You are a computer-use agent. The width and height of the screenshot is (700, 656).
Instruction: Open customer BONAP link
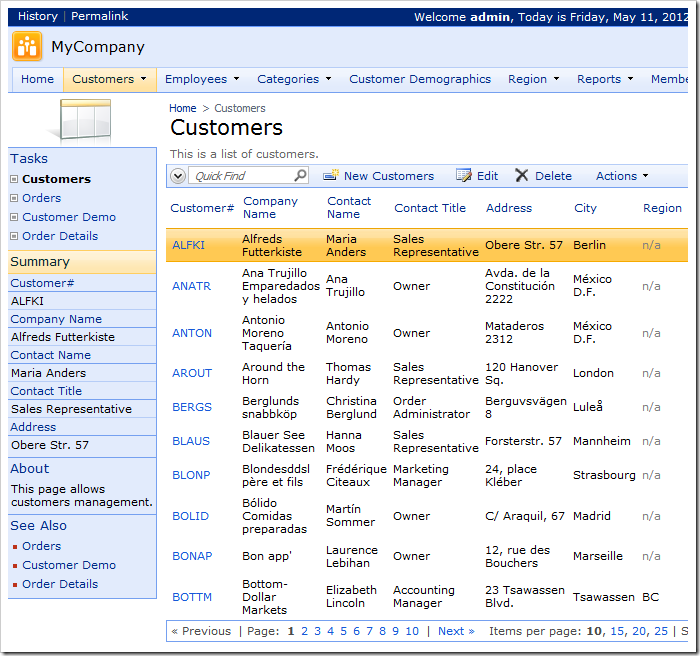[x=192, y=556]
